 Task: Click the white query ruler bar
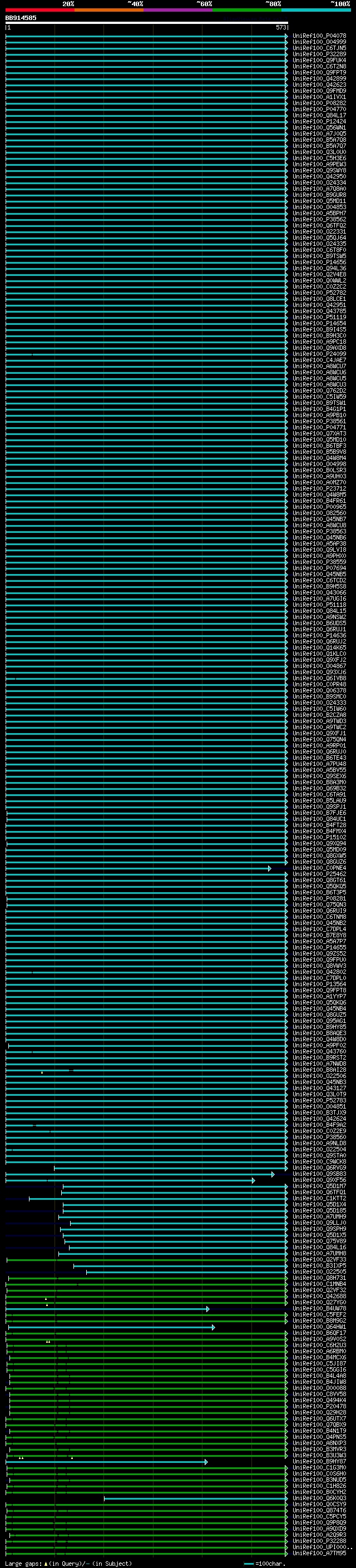[x=147, y=22]
